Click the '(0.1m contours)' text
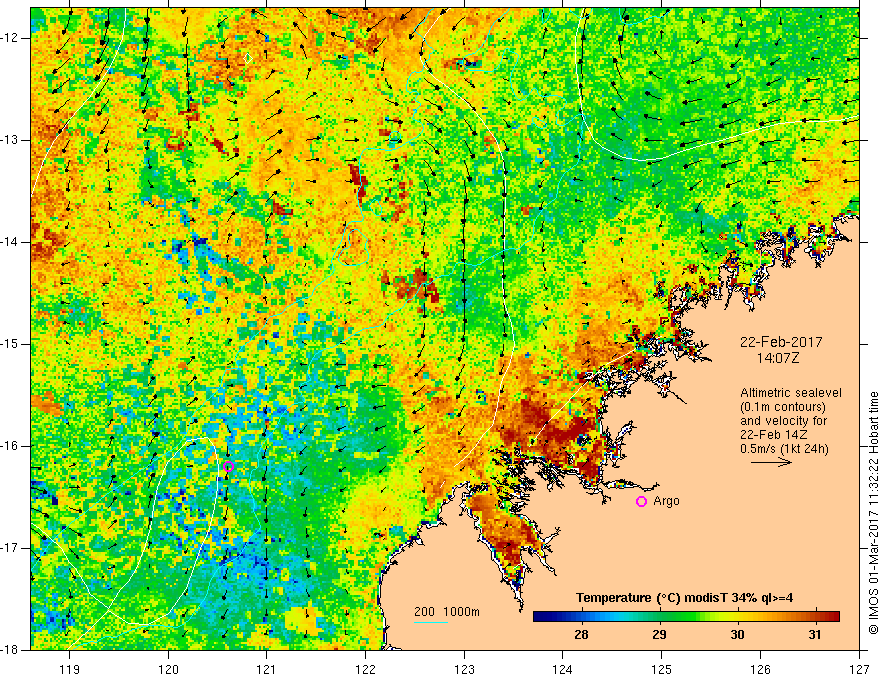 (783, 407)
